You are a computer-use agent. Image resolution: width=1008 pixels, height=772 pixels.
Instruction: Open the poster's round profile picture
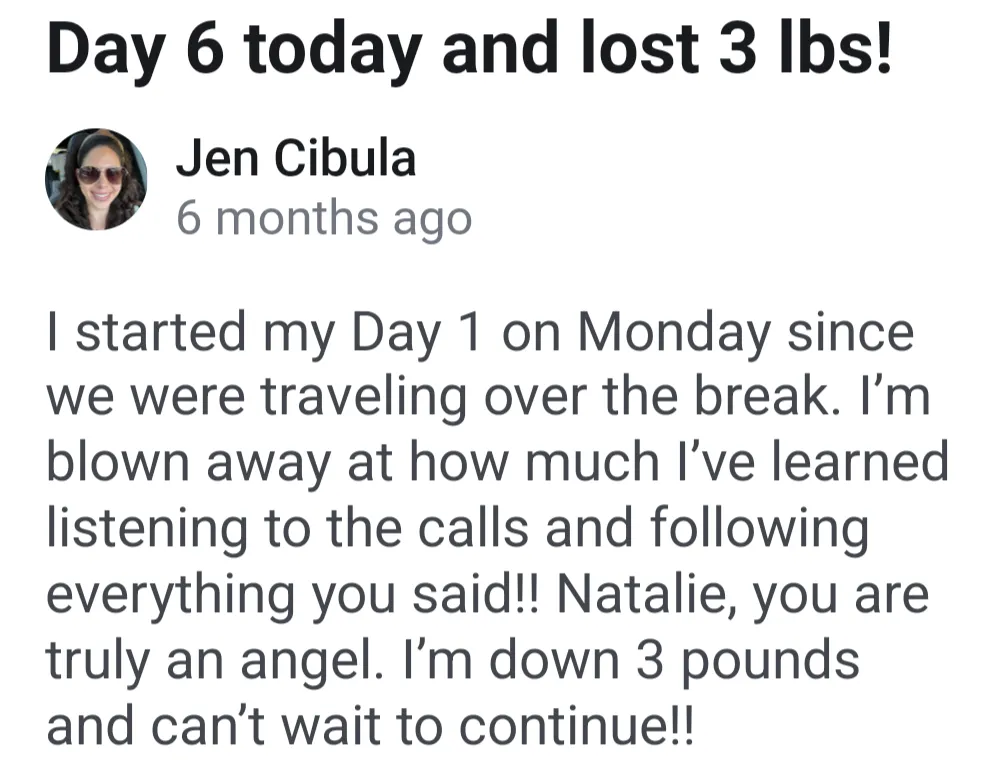pos(96,179)
